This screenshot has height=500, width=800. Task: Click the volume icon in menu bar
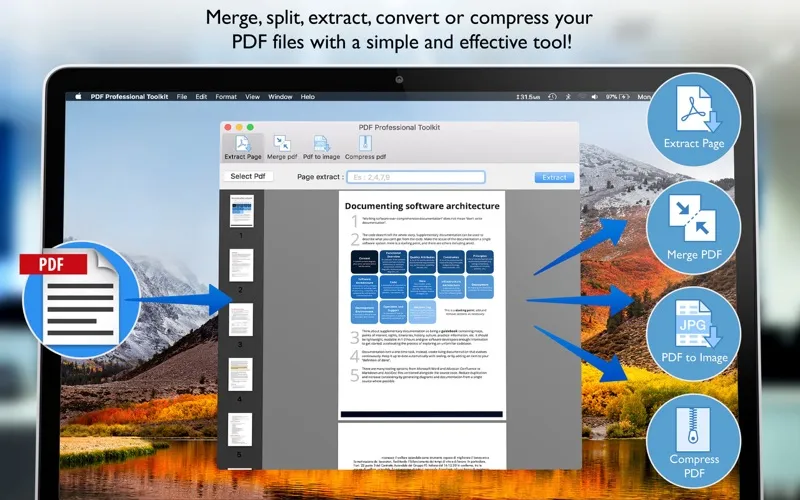[594, 96]
